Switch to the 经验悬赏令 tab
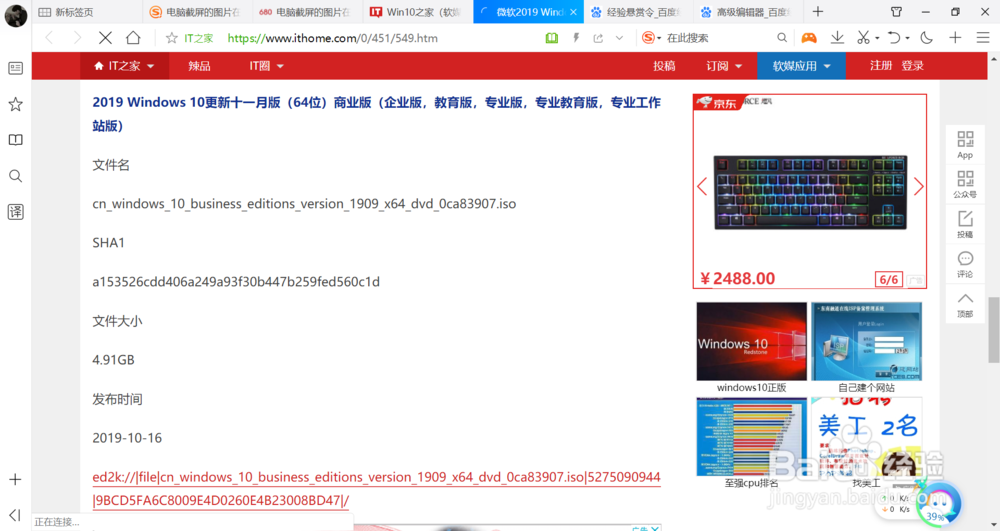This screenshot has height=531, width=1000. 638,12
